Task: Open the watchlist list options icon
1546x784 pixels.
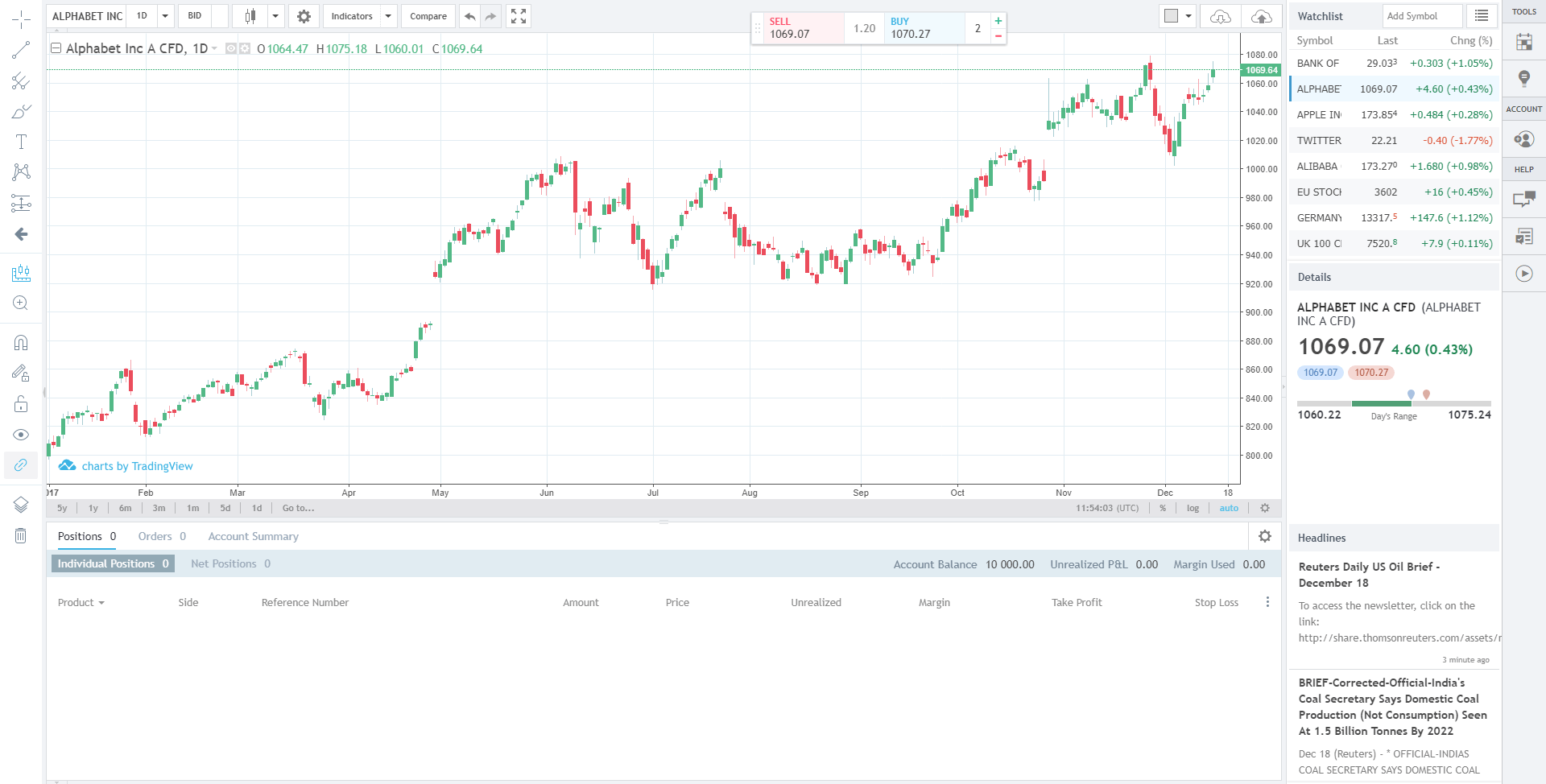Action: pos(1482,16)
